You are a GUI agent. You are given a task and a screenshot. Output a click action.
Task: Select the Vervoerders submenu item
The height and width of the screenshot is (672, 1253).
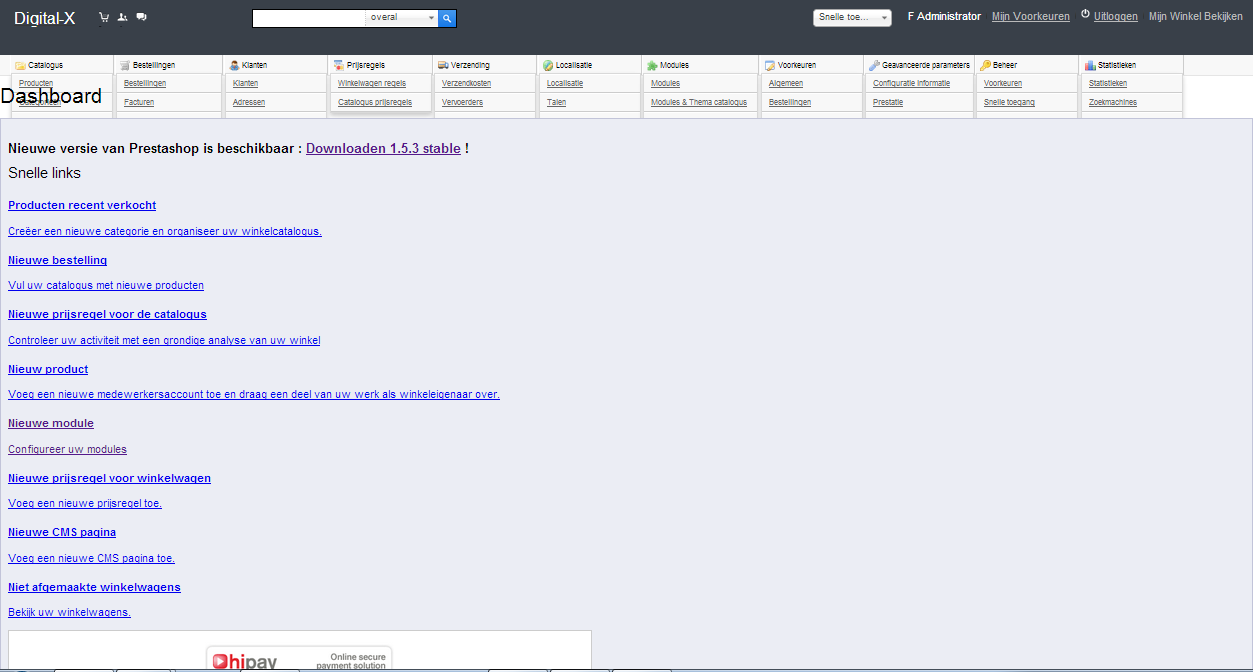tap(463, 102)
